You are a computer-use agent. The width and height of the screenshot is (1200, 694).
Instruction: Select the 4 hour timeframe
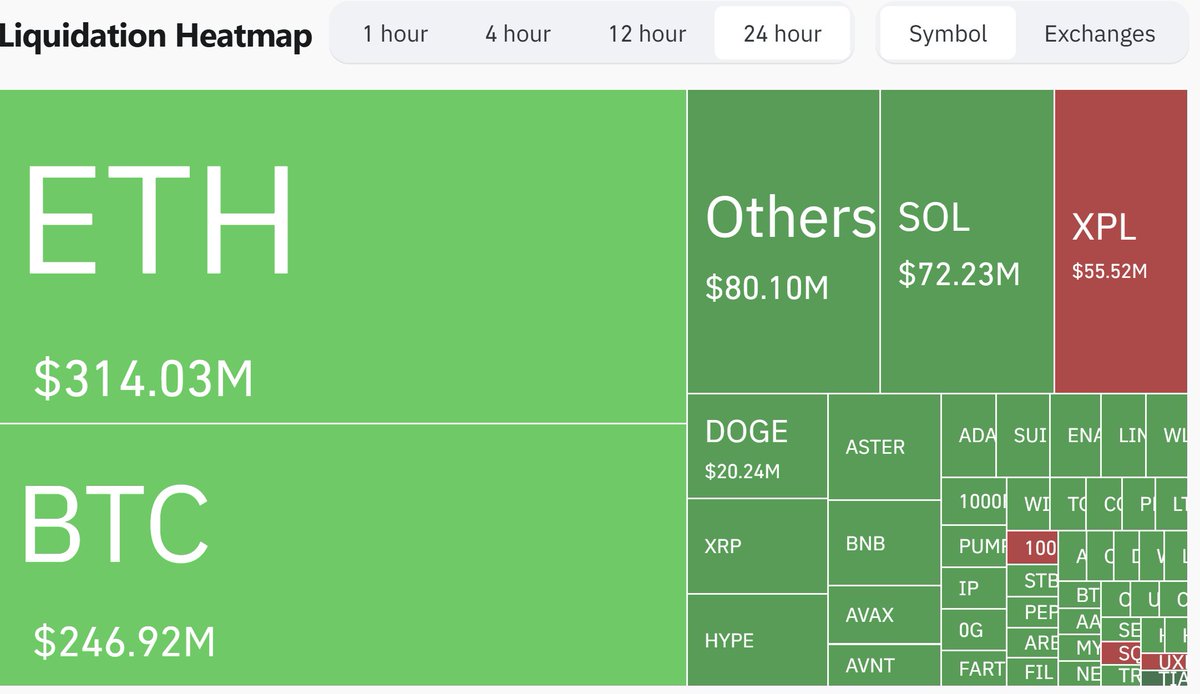tap(518, 33)
